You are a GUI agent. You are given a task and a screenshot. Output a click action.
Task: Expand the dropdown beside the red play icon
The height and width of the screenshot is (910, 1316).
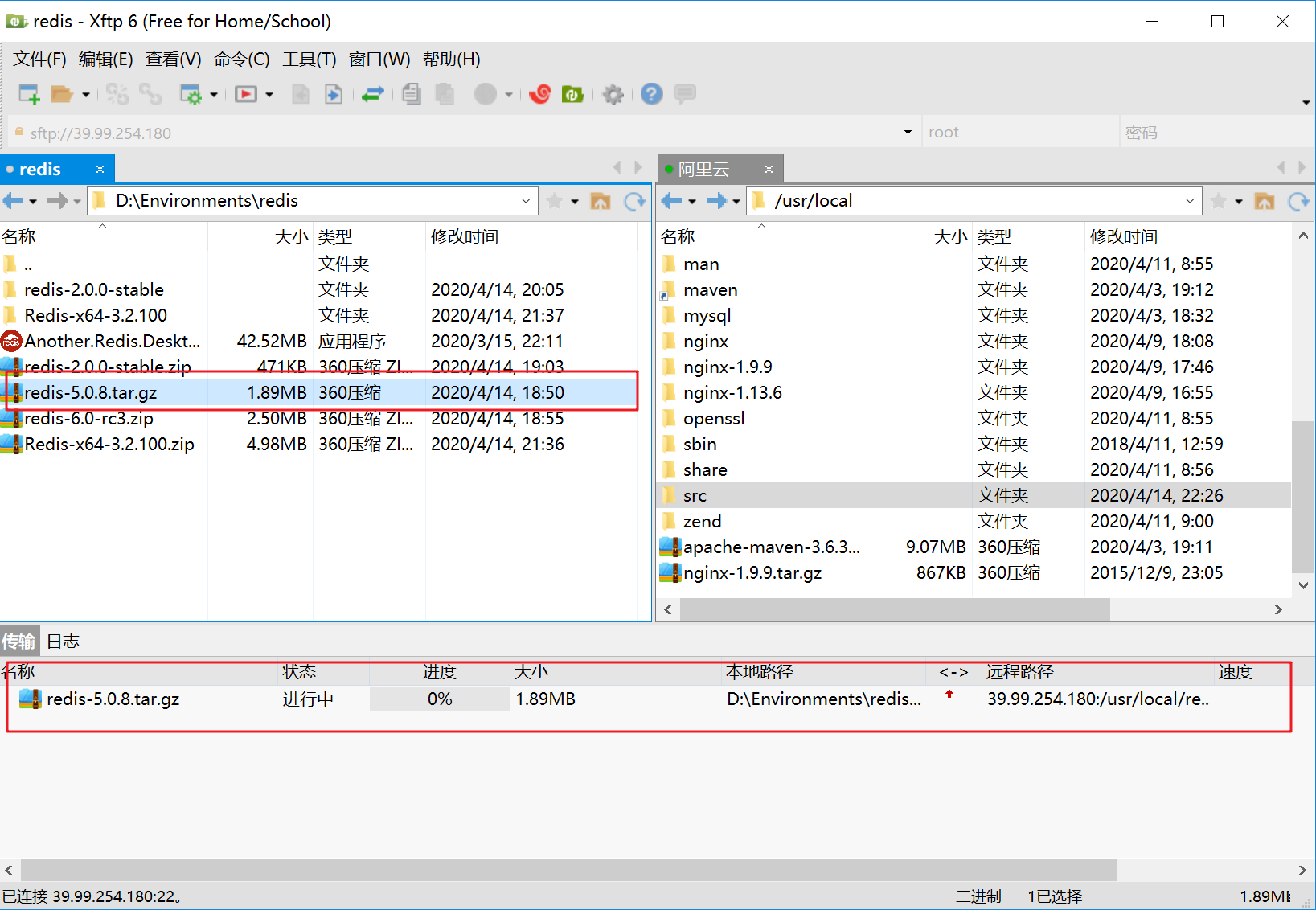pos(269,95)
